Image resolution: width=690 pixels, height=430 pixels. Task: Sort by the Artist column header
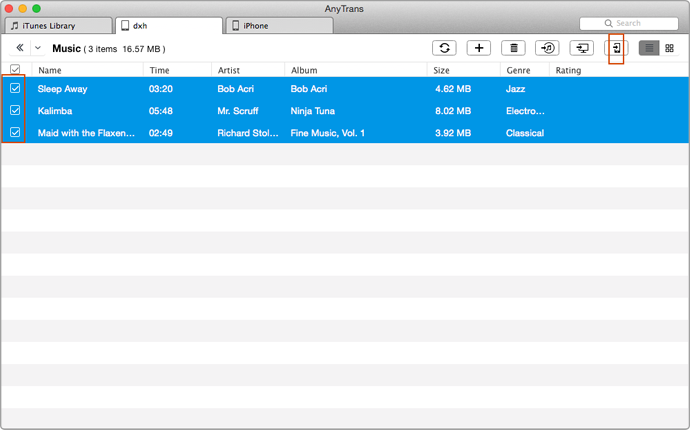point(229,70)
